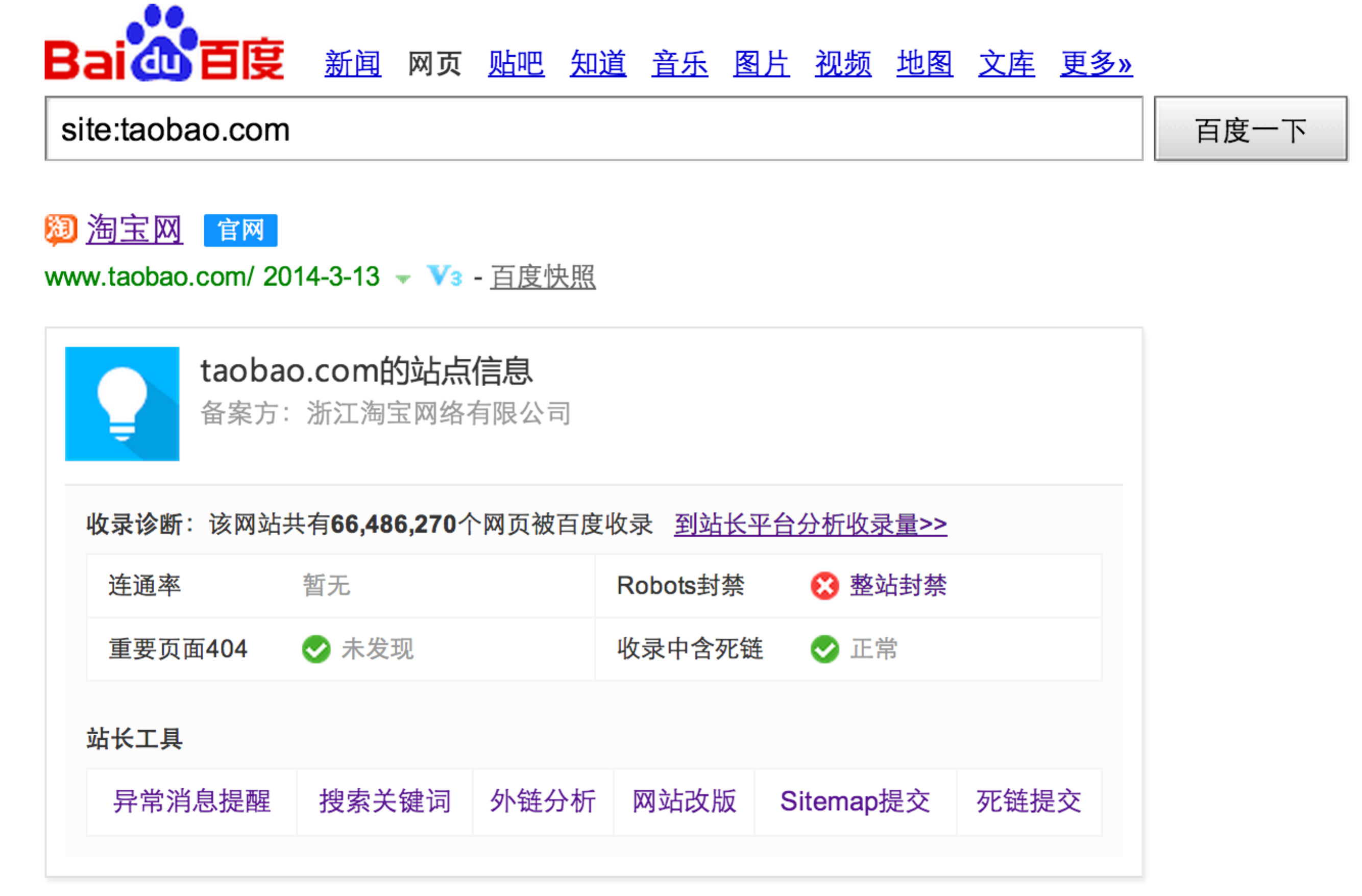Screen dimensions: 1362x896
Task: Click the red X Robots封禁 status icon
Action: point(824,586)
